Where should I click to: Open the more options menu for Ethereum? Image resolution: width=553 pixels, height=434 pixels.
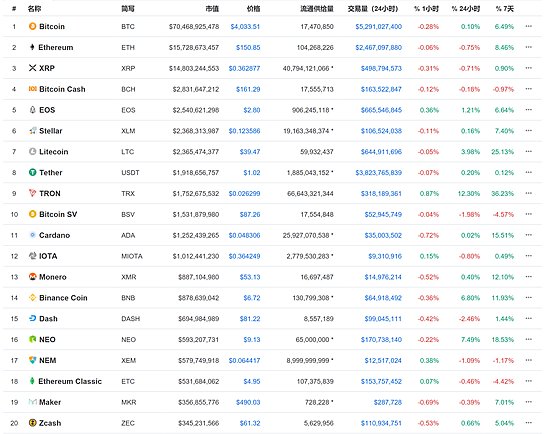click(x=528, y=47)
